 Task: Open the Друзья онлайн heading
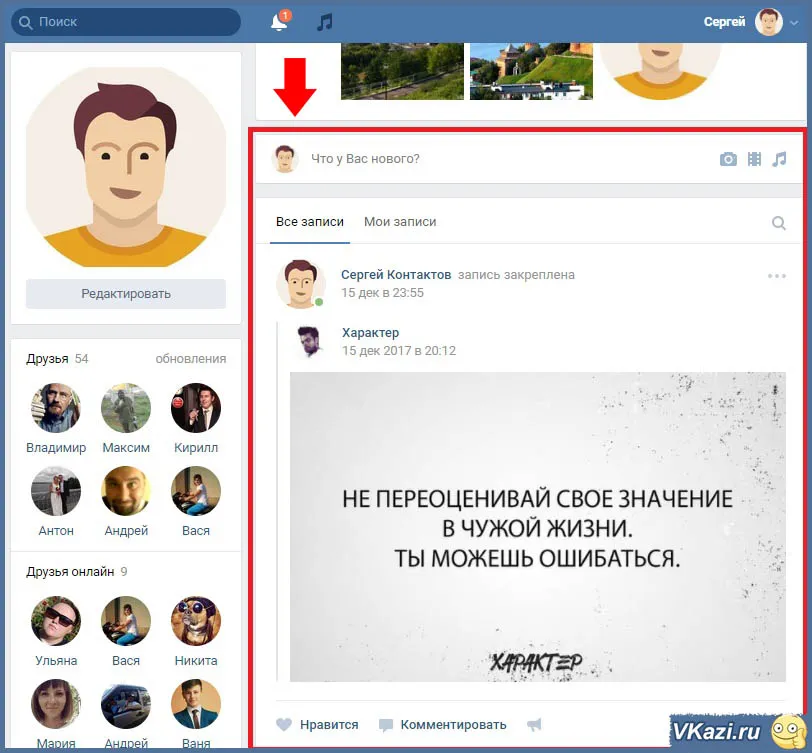[x=70, y=572]
